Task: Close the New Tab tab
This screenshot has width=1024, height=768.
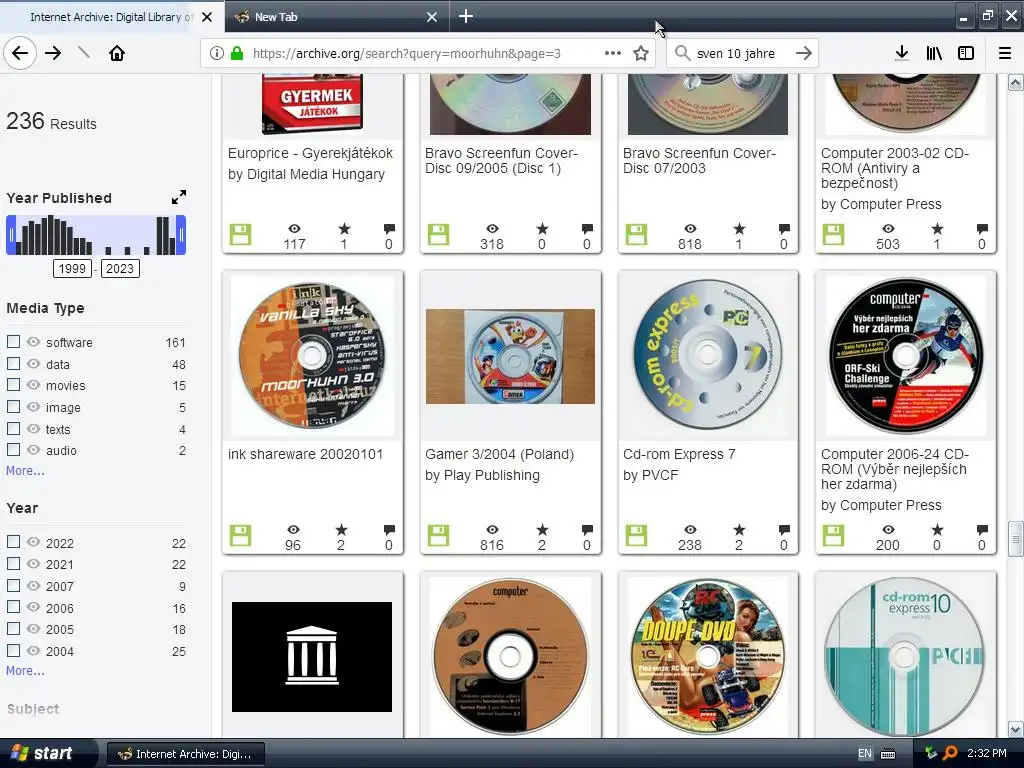Action: 432,17
